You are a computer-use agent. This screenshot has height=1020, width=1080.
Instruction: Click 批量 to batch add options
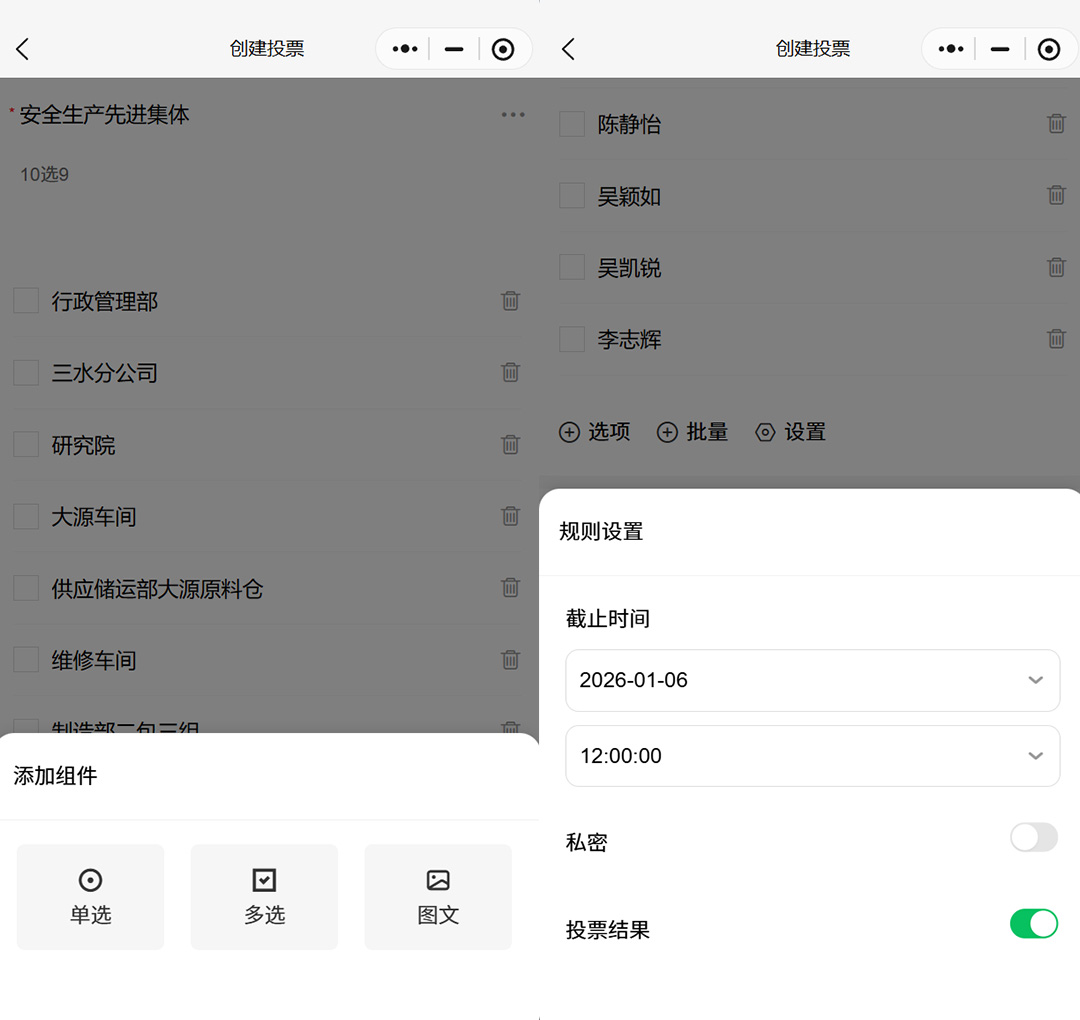point(692,432)
